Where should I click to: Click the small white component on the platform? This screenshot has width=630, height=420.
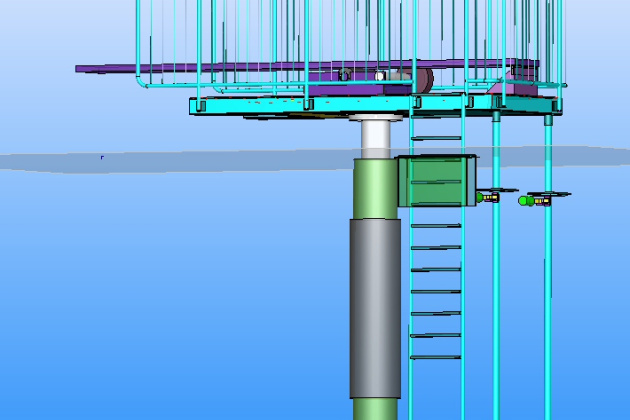(x=380, y=75)
